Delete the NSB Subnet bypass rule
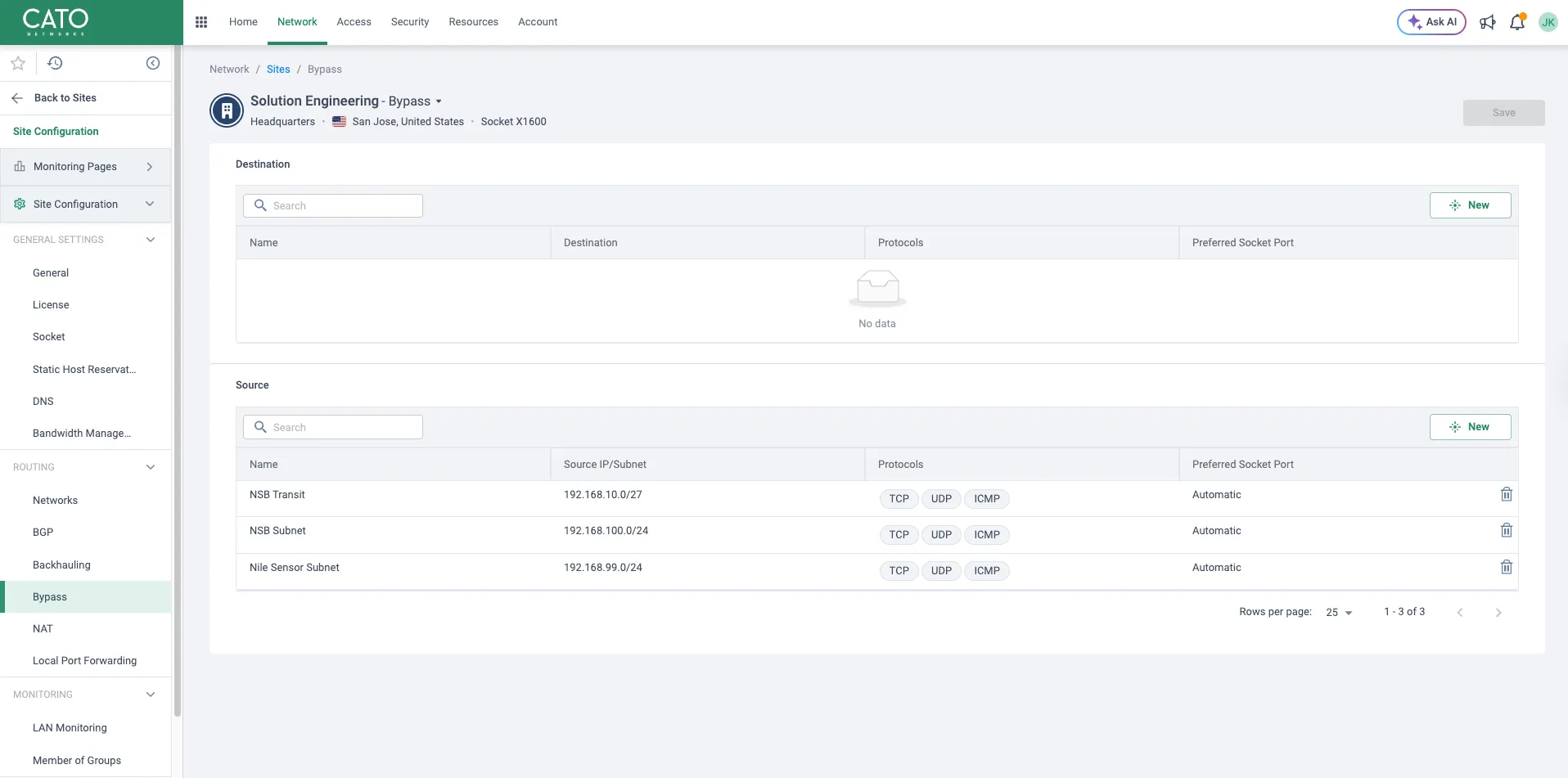Viewport: 1568px width, 778px height. tap(1507, 530)
